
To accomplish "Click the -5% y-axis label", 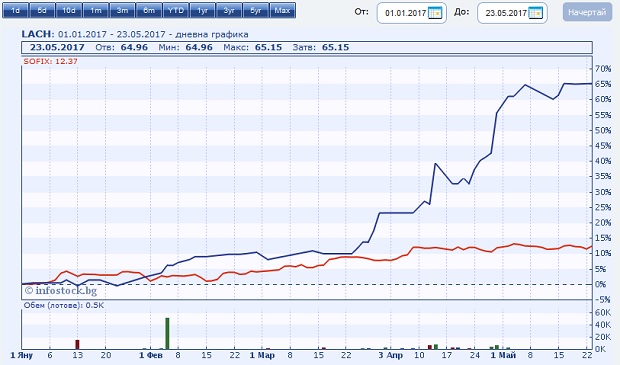I will 603,300.
